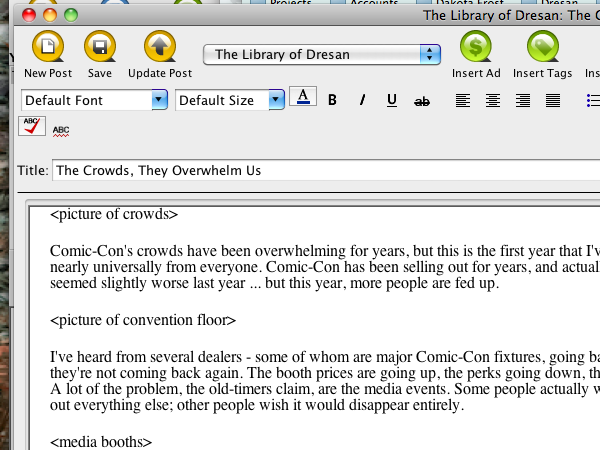Click in paragraph starting 'I've heard from several dealers'
Screen dimensions: 600x450
(x=325, y=381)
